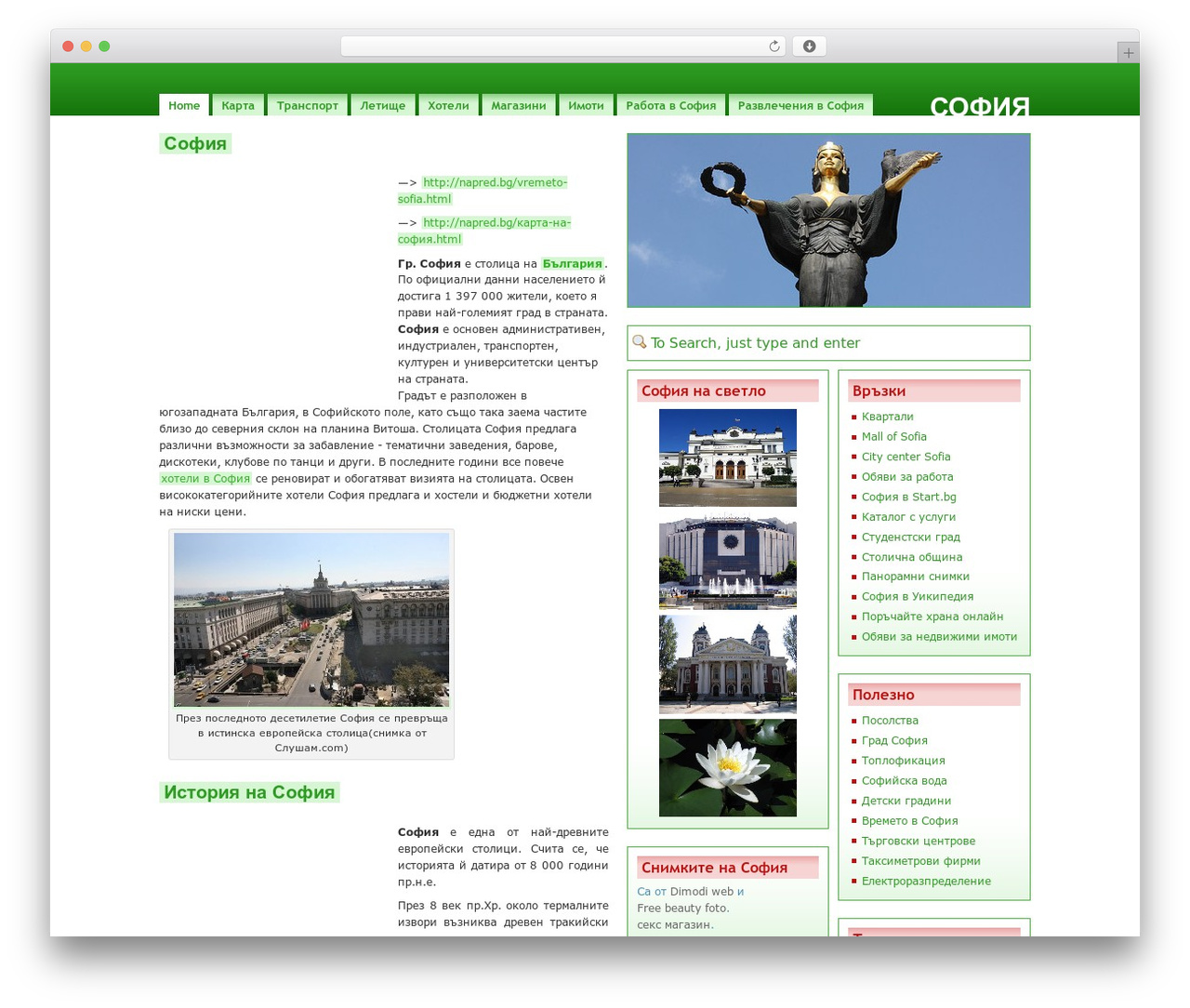
Task: Open the Софийска вода link
Action: 904,781
